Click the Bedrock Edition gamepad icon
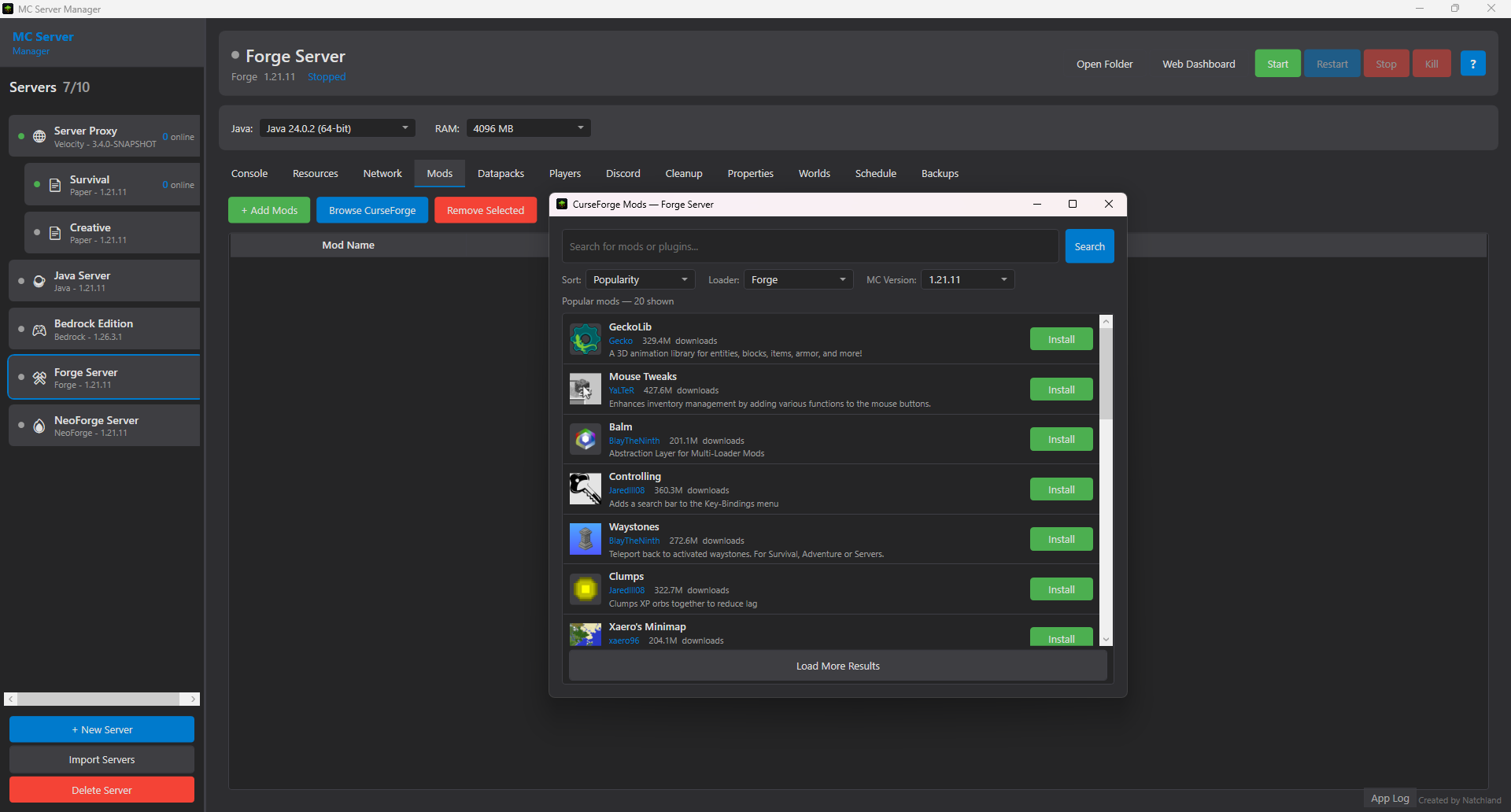The height and width of the screenshot is (812, 1511). coord(39,329)
